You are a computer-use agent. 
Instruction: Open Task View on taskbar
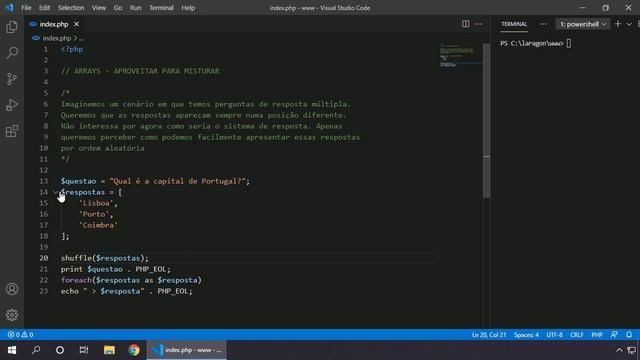[x=84, y=350]
